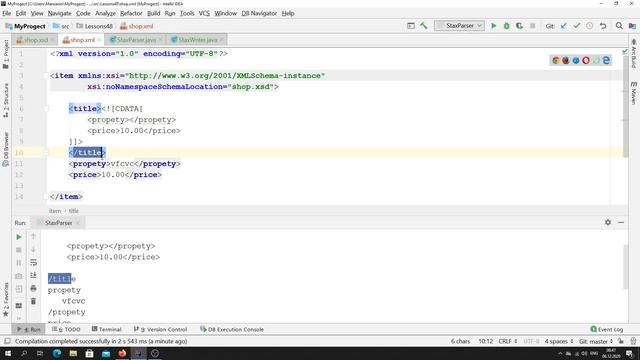Run with coverage from the toolbar
640x360 pixels.
pyautogui.click(x=519, y=26)
